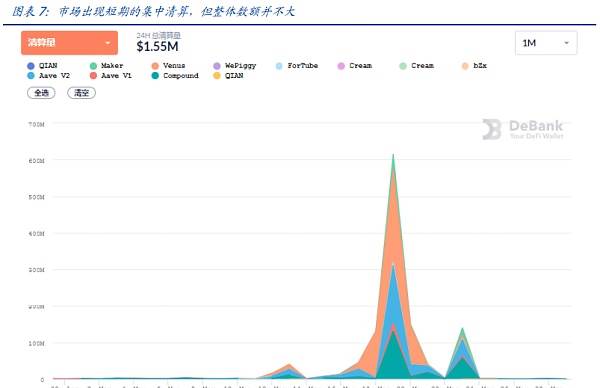
Task: Click the yellow QIAN legend in second row
Action: coord(228,76)
